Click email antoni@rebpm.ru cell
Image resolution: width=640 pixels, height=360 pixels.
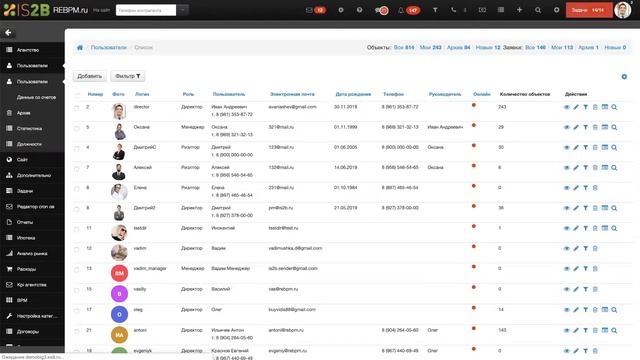tap(286, 330)
